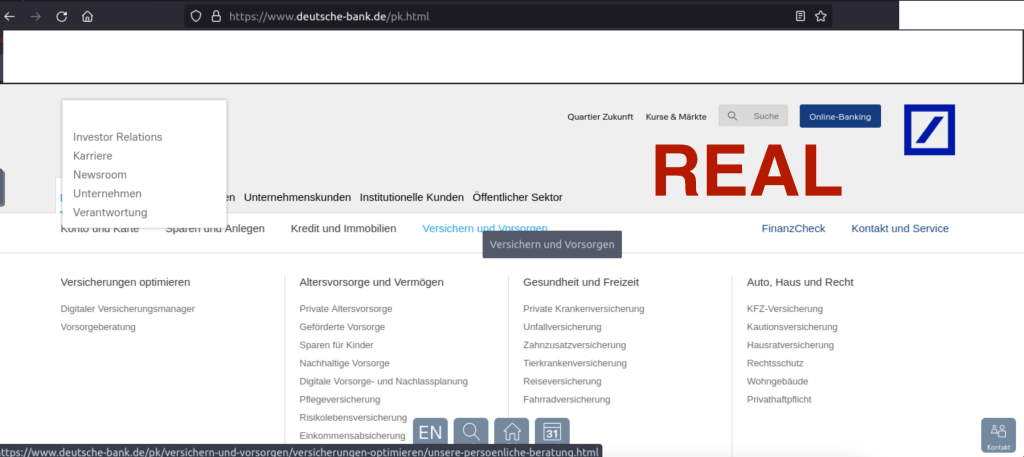
Task: Click into the Suche search field
Action: click(x=765, y=116)
